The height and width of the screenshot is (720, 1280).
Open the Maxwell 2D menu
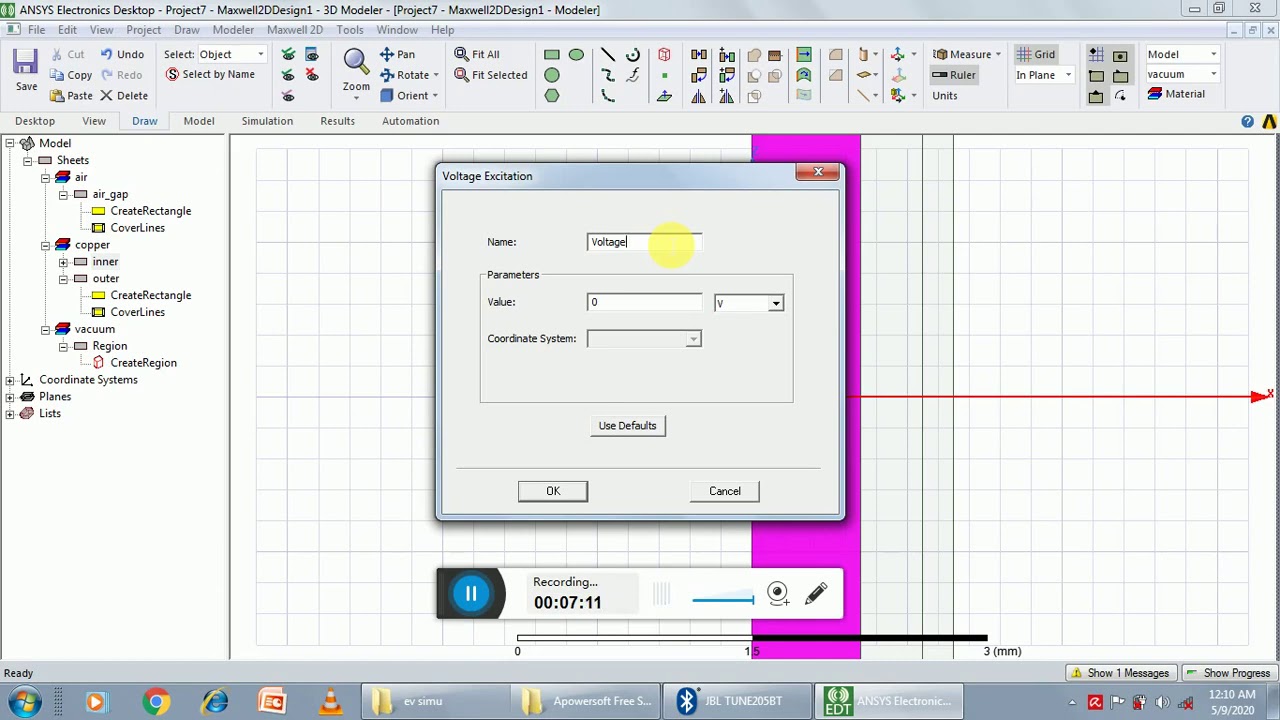coord(294,30)
